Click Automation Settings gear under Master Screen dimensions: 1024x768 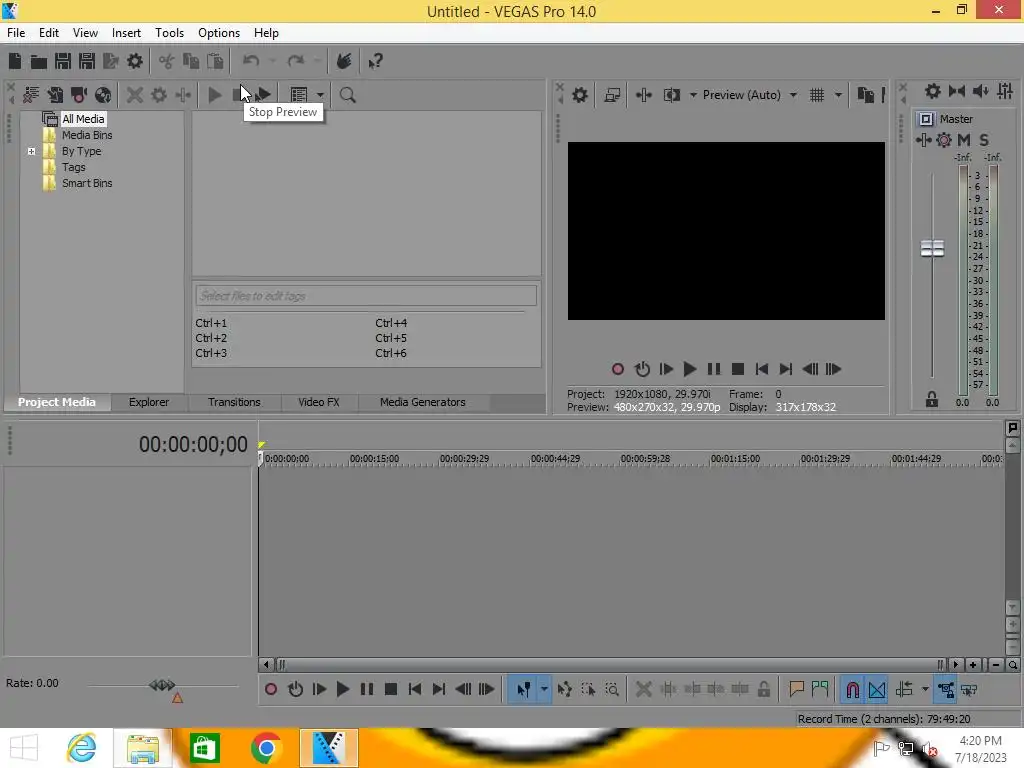tap(944, 140)
